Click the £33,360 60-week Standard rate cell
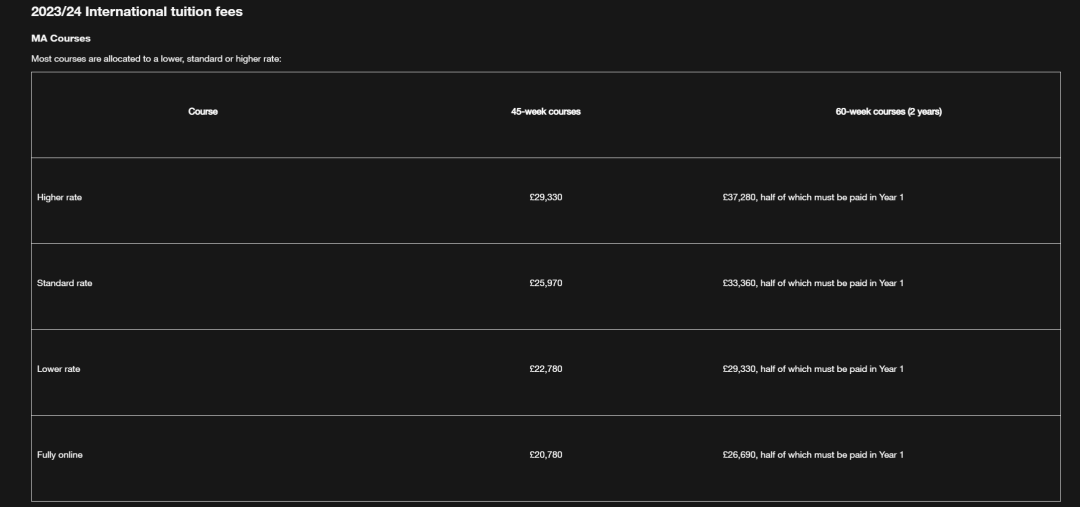The image size is (1080, 507). pyautogui.click(x=813, y=283)
